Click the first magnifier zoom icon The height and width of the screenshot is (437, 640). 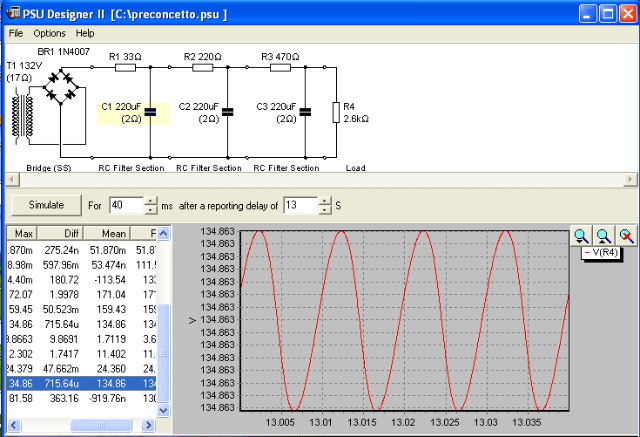[x=581, y=236]
